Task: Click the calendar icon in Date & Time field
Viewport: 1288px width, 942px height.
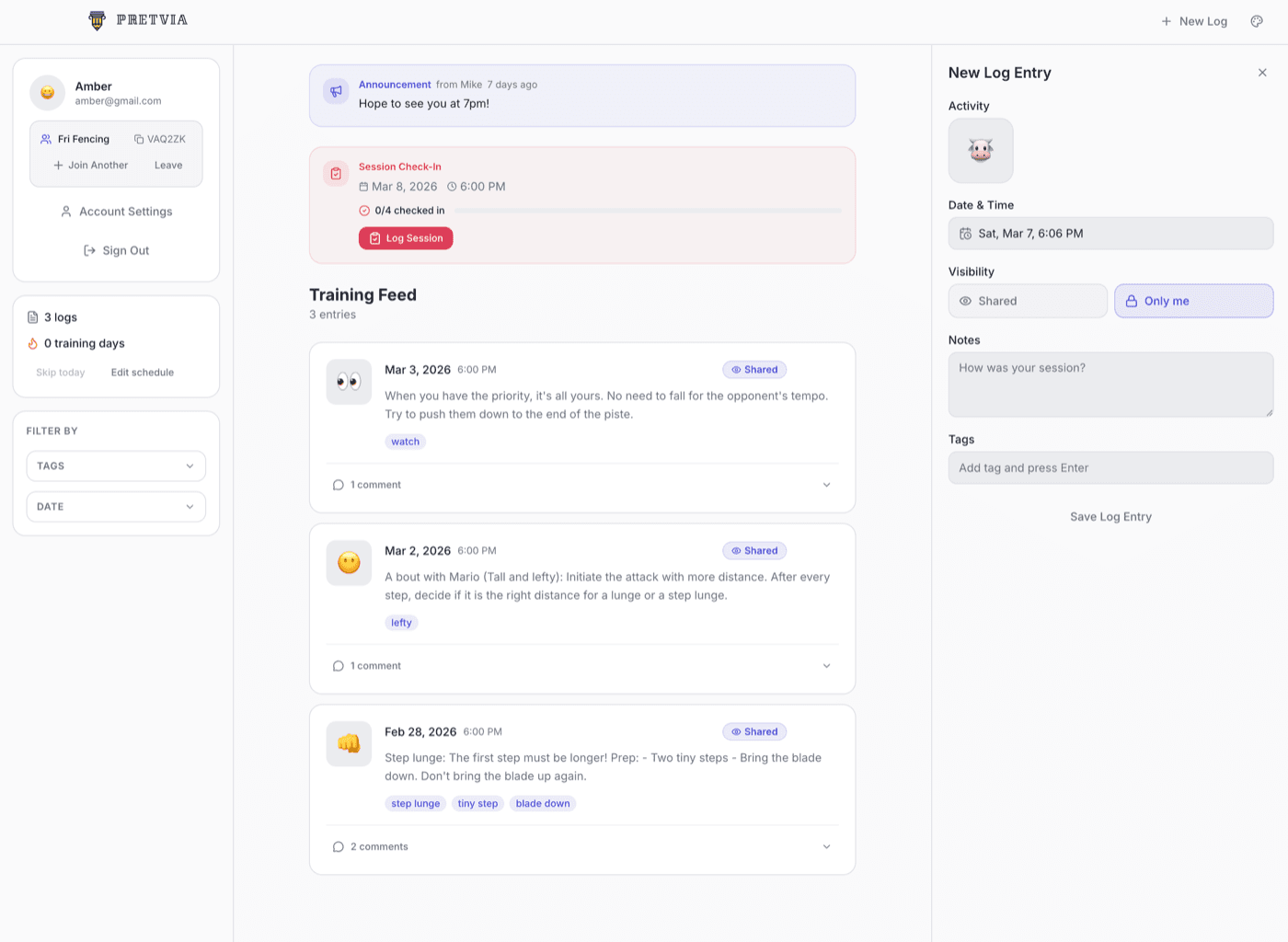Action: point(967,233)
